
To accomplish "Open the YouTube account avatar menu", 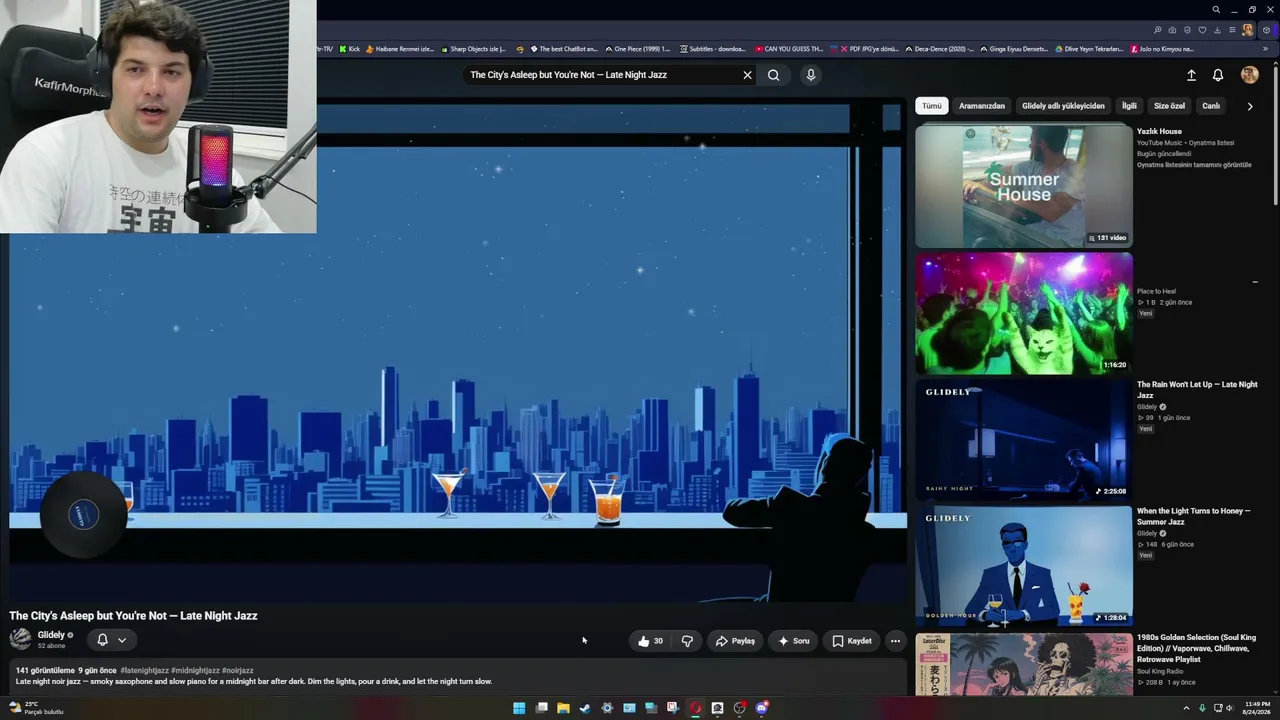I will coord(1249,75).
